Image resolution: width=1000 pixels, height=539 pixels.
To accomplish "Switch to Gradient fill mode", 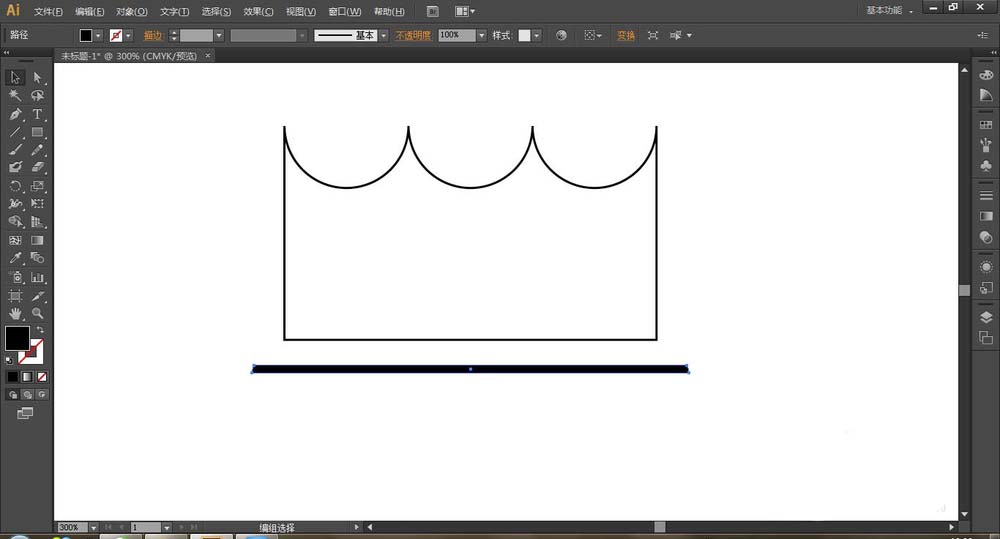I will click(x=27, y=377).
